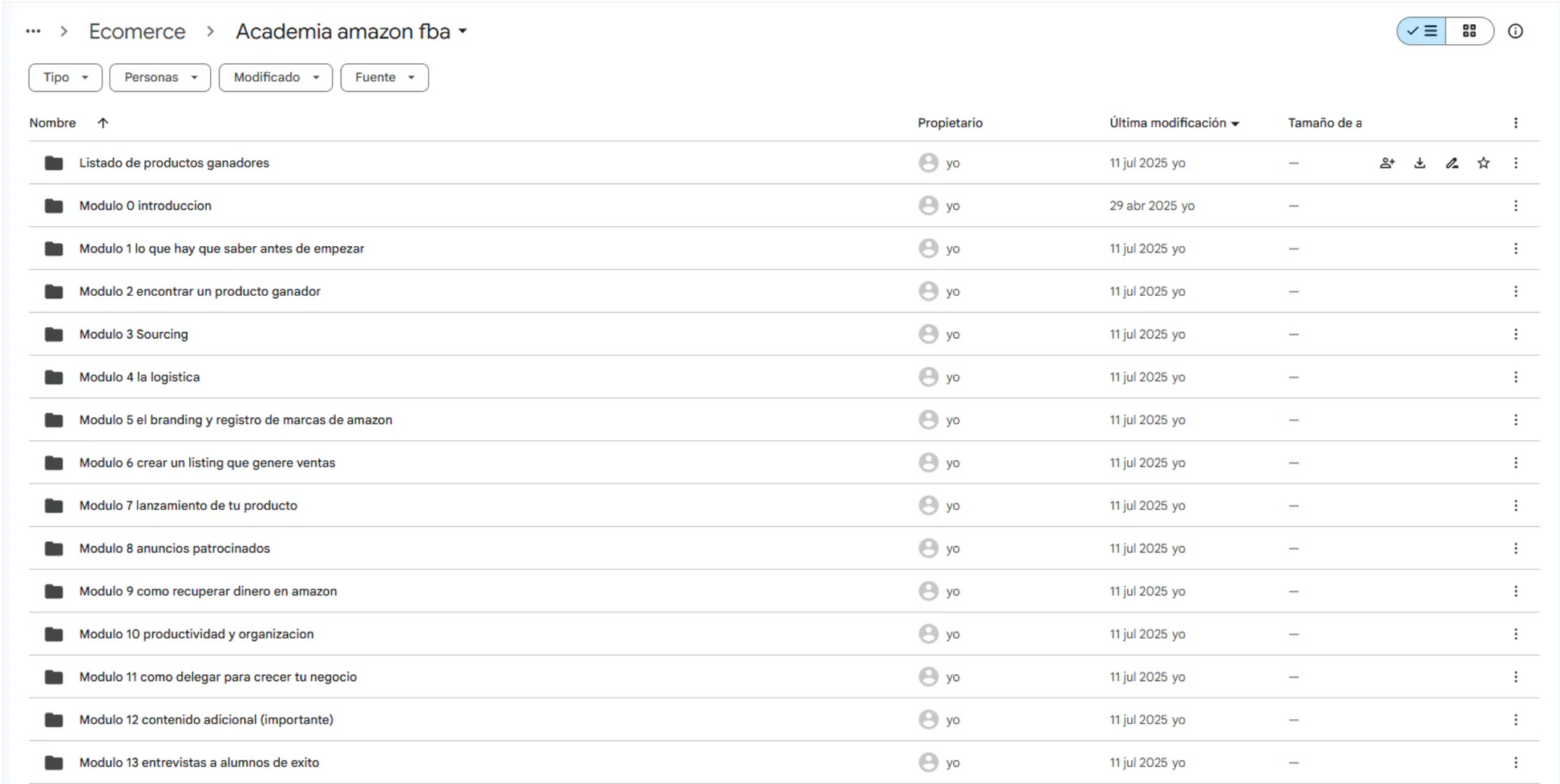Open the Academia amazon fba folder menu
This screenshot has height=784, width=1560.
351,31
